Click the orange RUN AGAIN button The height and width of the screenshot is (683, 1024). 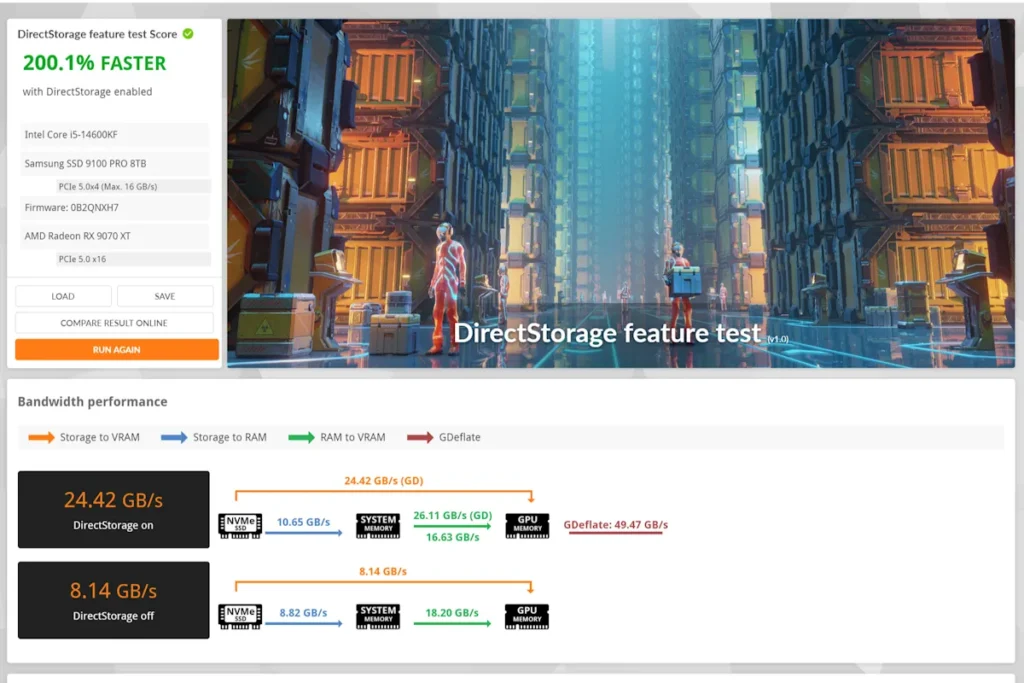coord(117,349)
